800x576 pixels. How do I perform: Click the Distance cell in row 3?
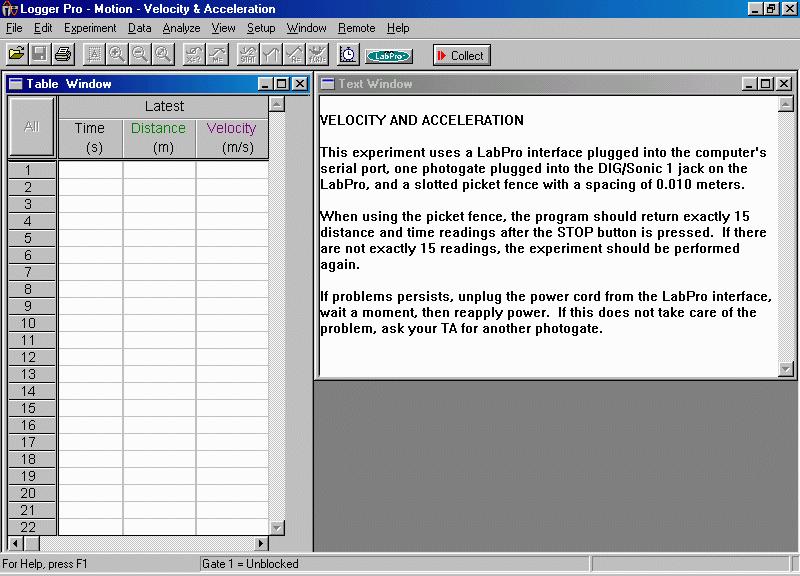[x=159, y=204]
